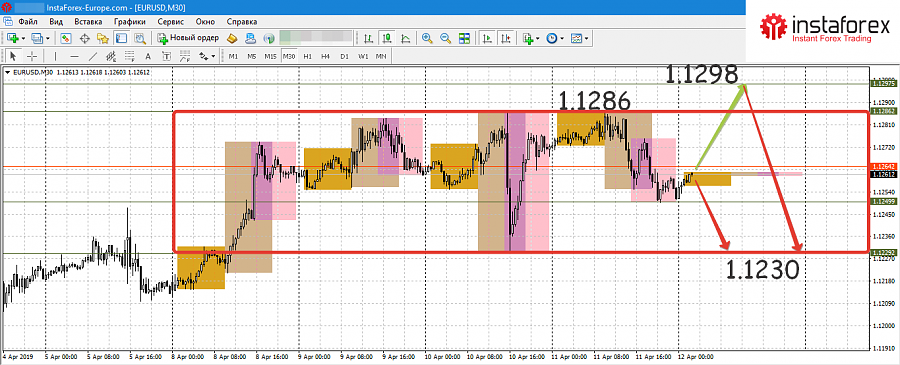Zoom in on the chart
This screenshot has height=365, width=900.
426,38
